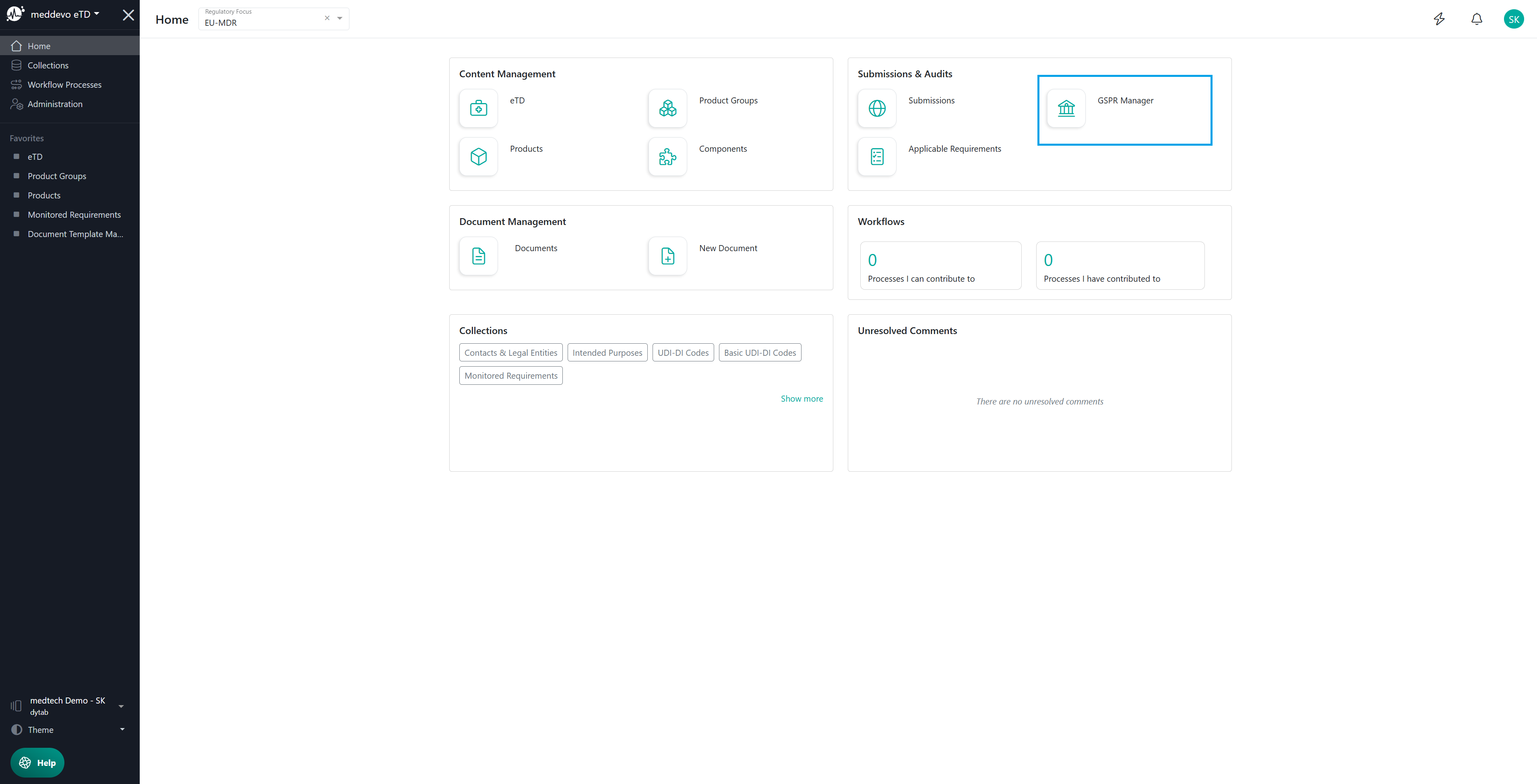
Task: Click the Submissions label
Action: pyautogui.click(x=932, y=100)
